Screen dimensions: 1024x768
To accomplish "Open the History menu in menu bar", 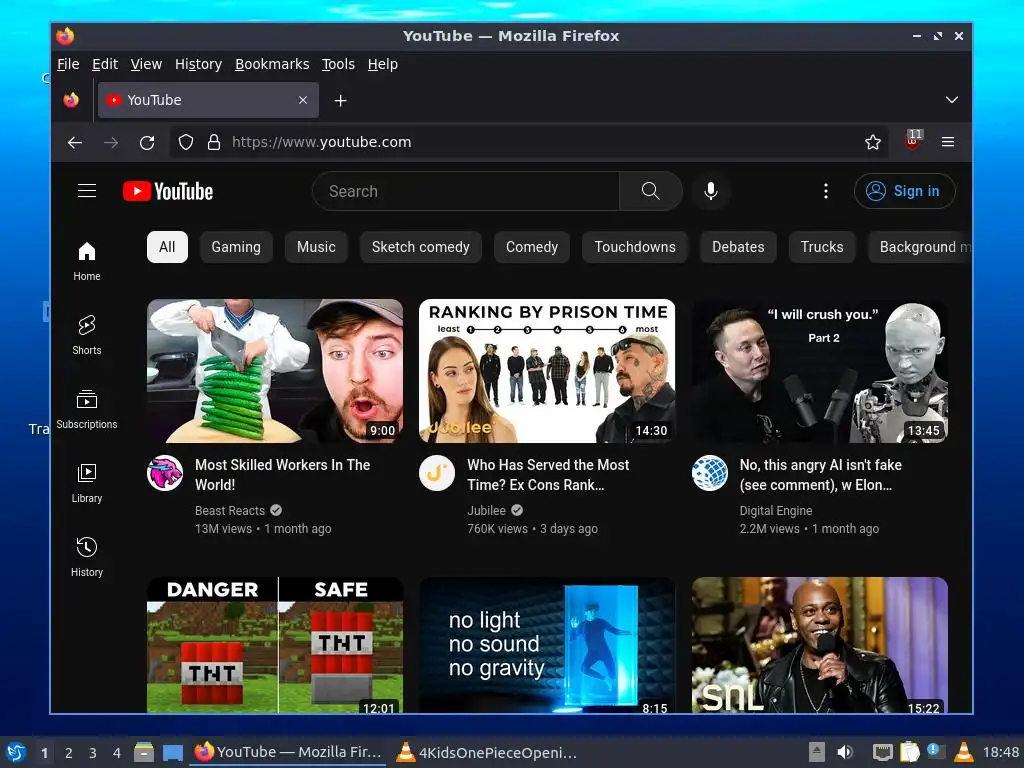I will click(x=199, y=64).
